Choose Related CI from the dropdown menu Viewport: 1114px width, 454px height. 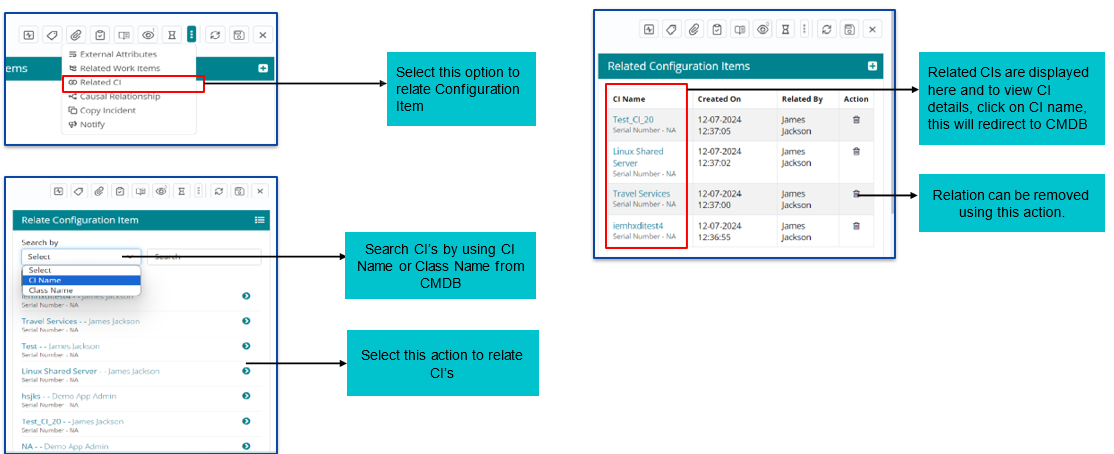pyautogui.click(x=96, y=82)
